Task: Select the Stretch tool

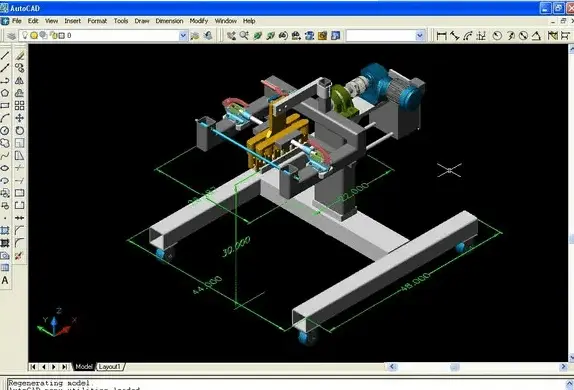Action: tap(19, 156)
